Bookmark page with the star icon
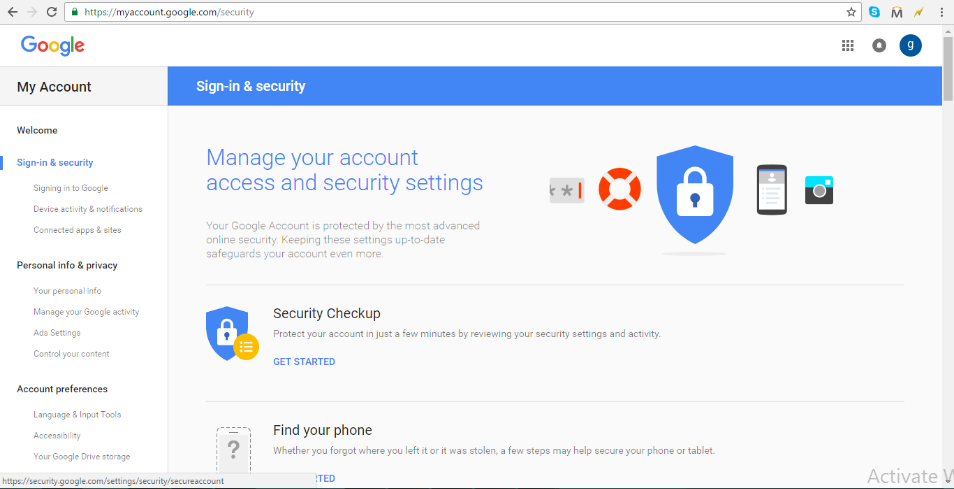Screen dimensions: 954x489 (851, 12)
